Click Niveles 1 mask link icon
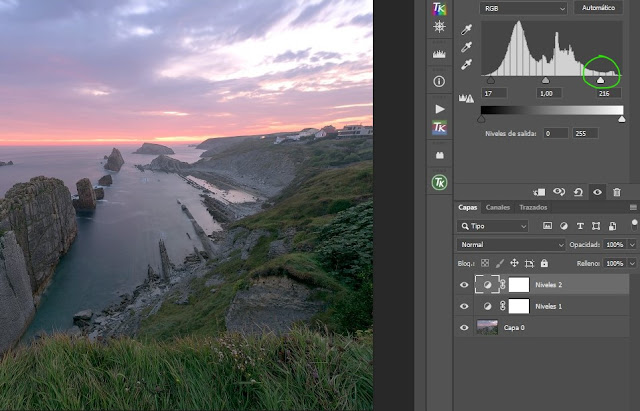 click(x=503, y=306)
